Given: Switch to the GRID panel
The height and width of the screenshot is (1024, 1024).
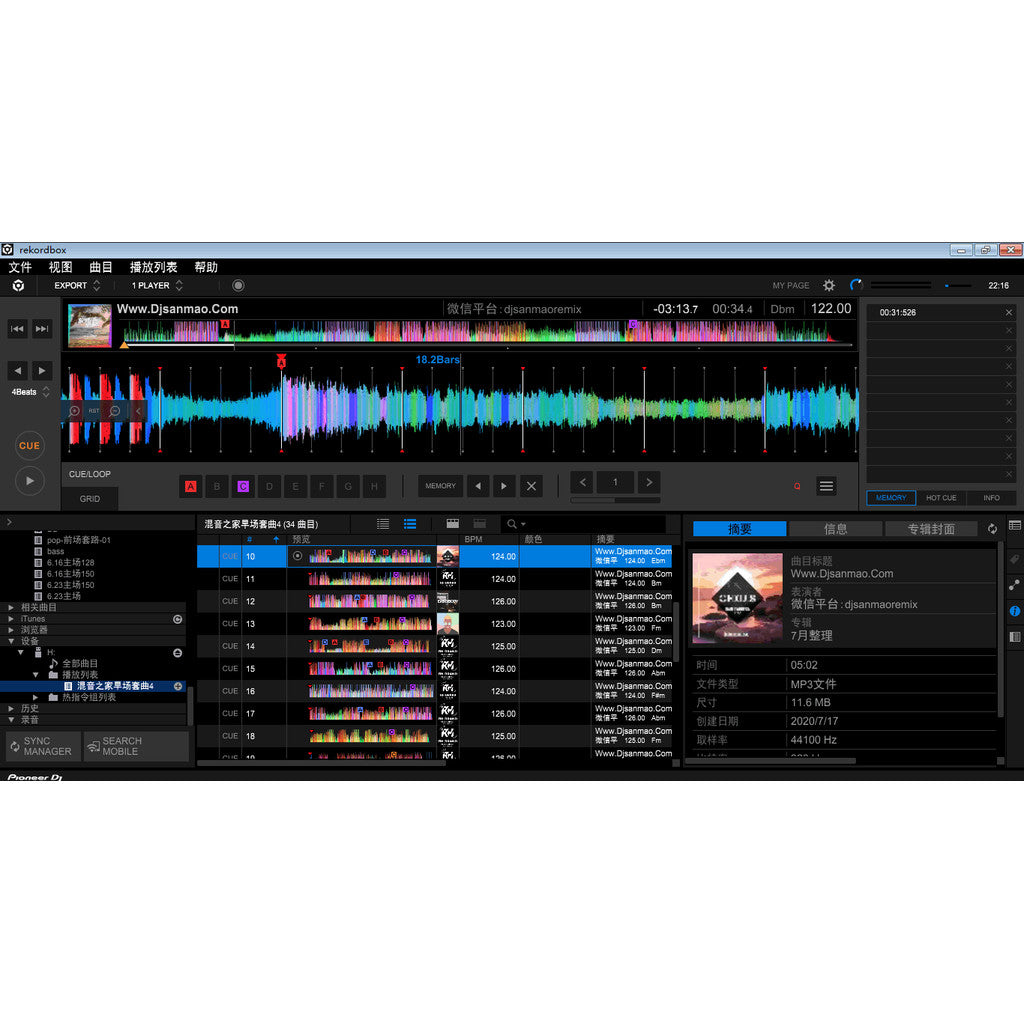Looking at the screenshot, I should pyautogui.click(x=90, y=498).
